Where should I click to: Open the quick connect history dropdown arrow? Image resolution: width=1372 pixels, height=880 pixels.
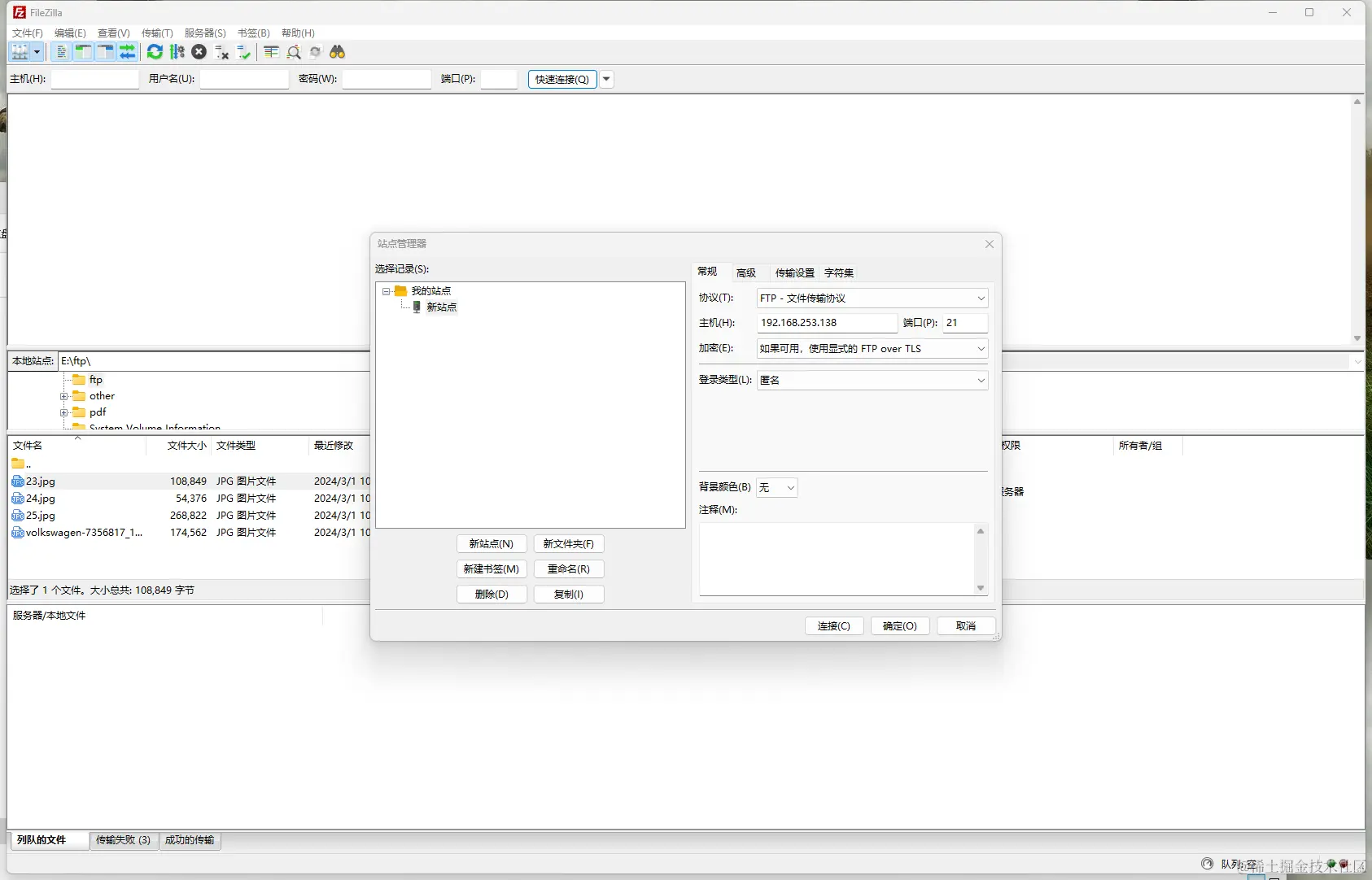606,79
